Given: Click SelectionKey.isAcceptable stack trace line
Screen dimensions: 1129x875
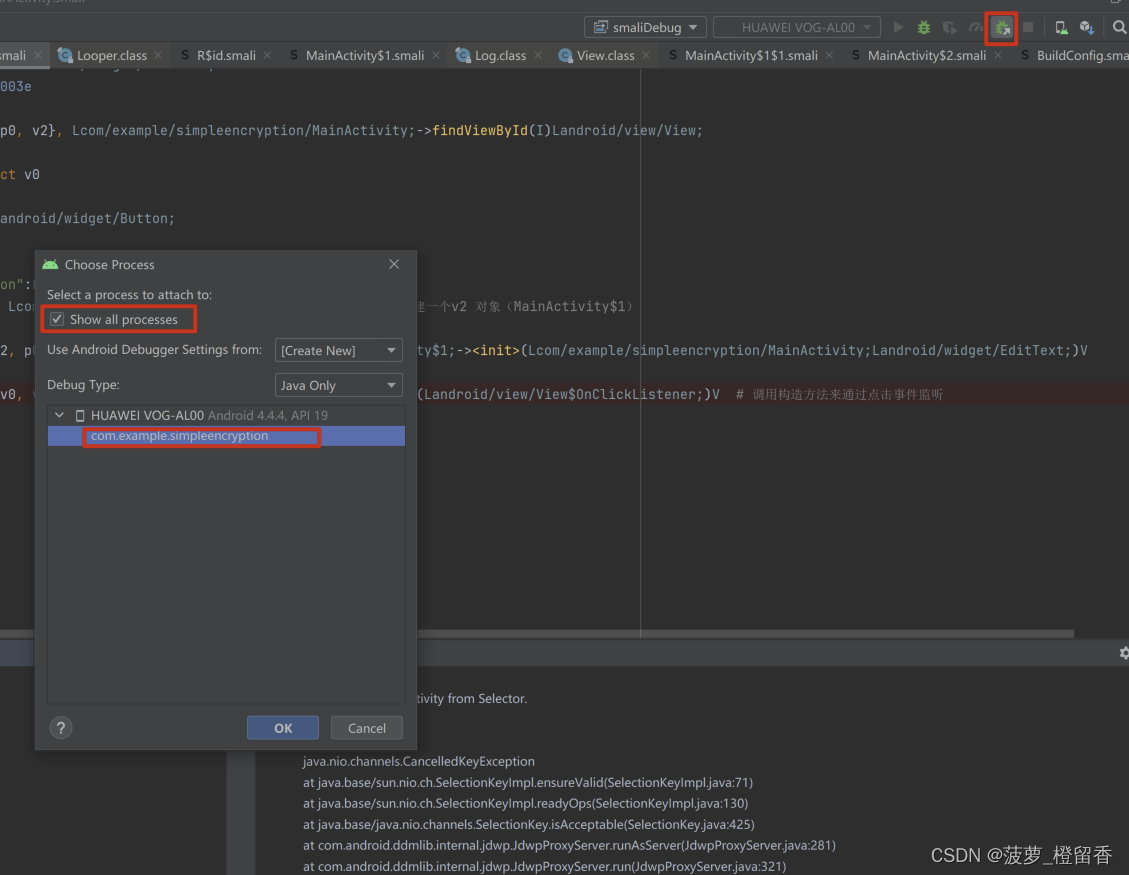Looking at the screenshot, I should coord(528,824).
